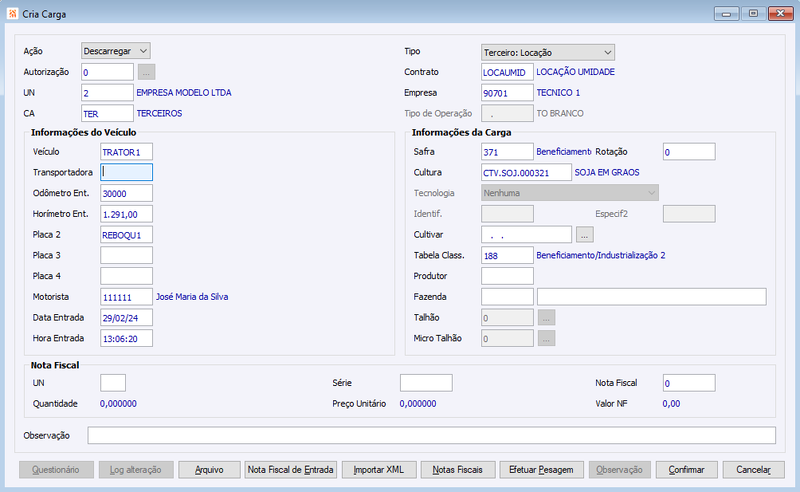Click the Cultivar input field

(x=526, y=234)
